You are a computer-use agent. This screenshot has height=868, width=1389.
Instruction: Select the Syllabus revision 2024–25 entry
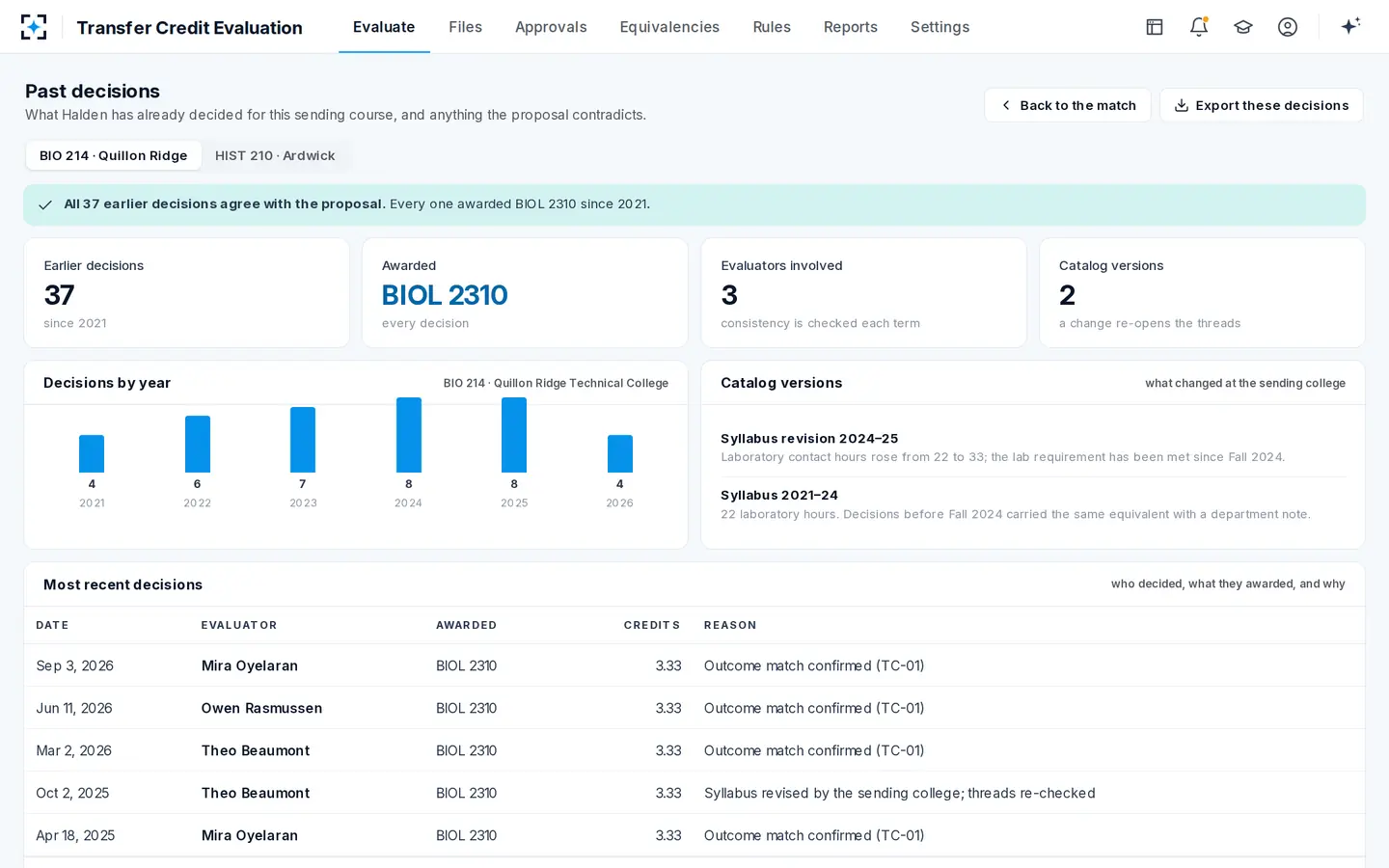pyautogui.click(x=1033, y=448)
